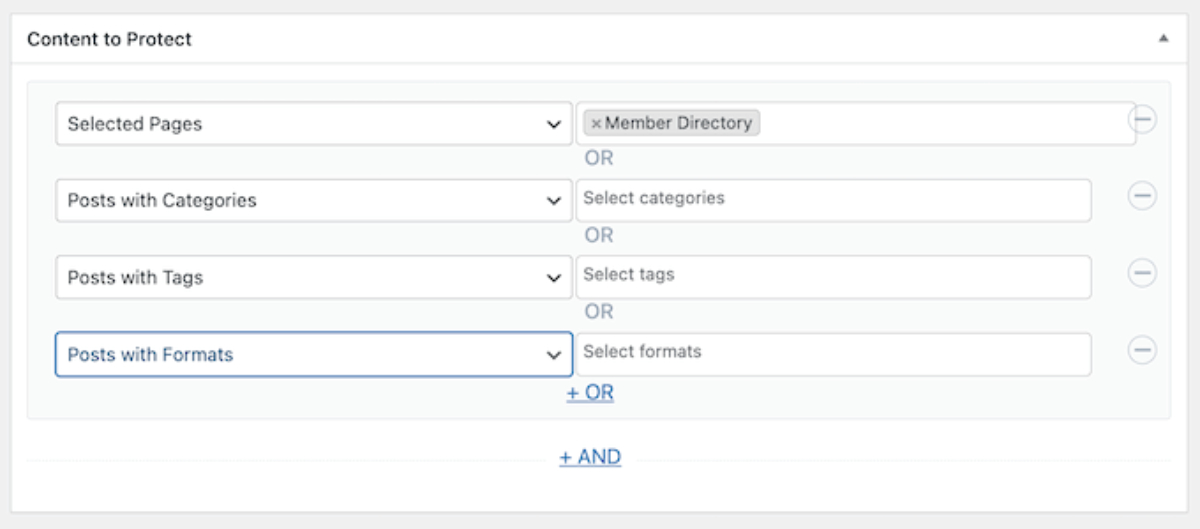Remove the Posts with Categories rule row
The image size is (1200, 529).
[x=1142, y=197]
